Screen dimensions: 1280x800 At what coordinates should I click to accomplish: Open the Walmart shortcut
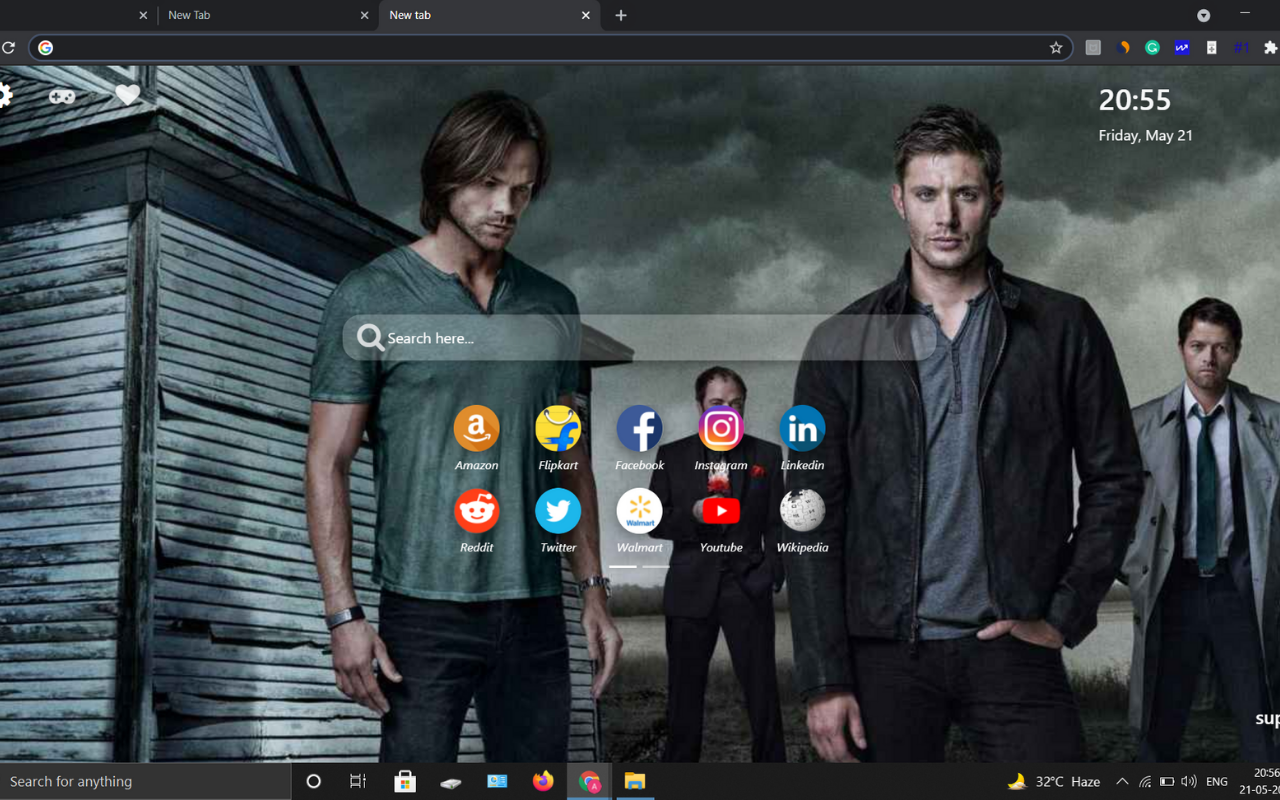tap(639, 511)
